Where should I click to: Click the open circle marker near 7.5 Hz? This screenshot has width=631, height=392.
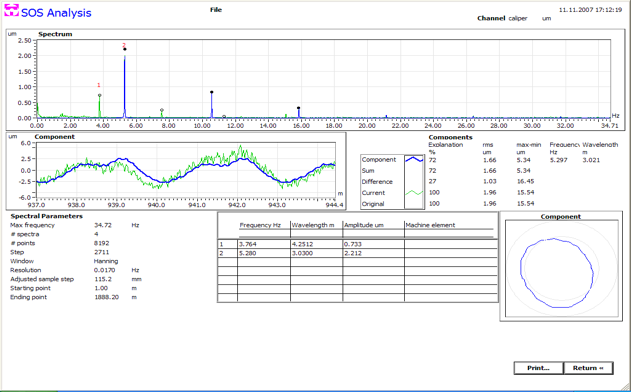click(x=162, y=110)
